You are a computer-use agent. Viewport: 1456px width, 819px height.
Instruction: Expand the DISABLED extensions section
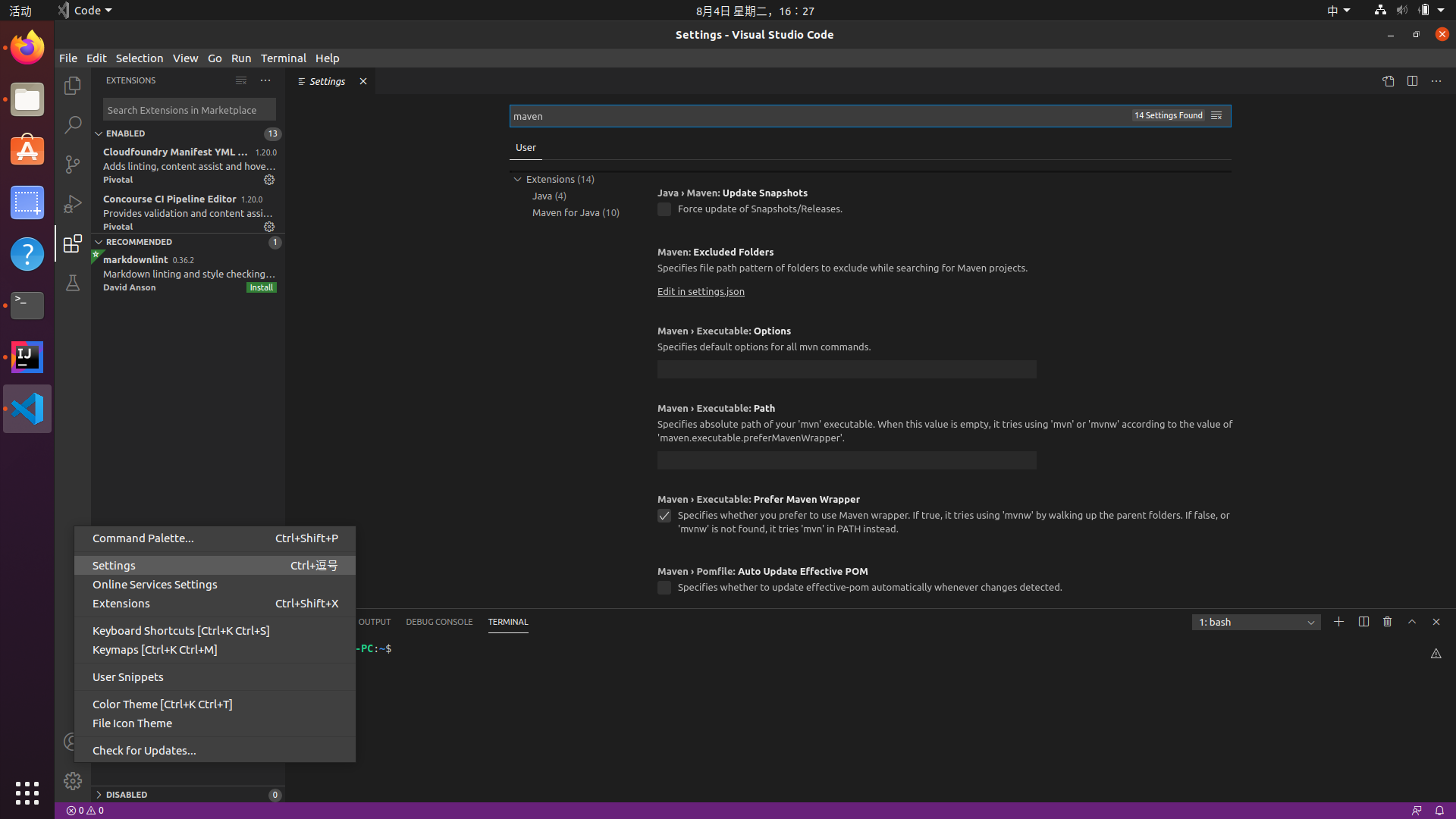coord(98,793)
